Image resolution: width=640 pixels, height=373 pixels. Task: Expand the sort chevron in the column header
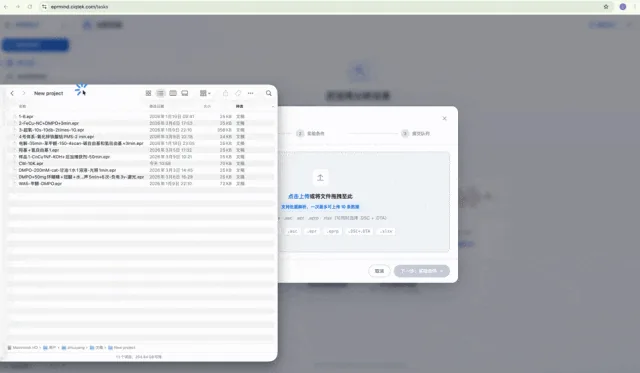pos(273,107)
